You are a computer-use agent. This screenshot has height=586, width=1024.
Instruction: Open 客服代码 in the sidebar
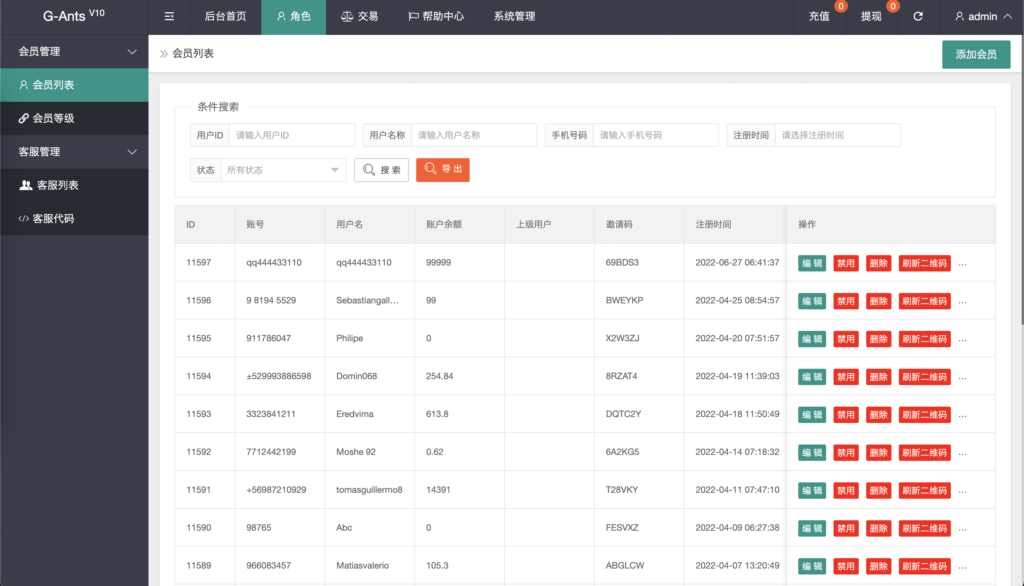coord(74,218)
